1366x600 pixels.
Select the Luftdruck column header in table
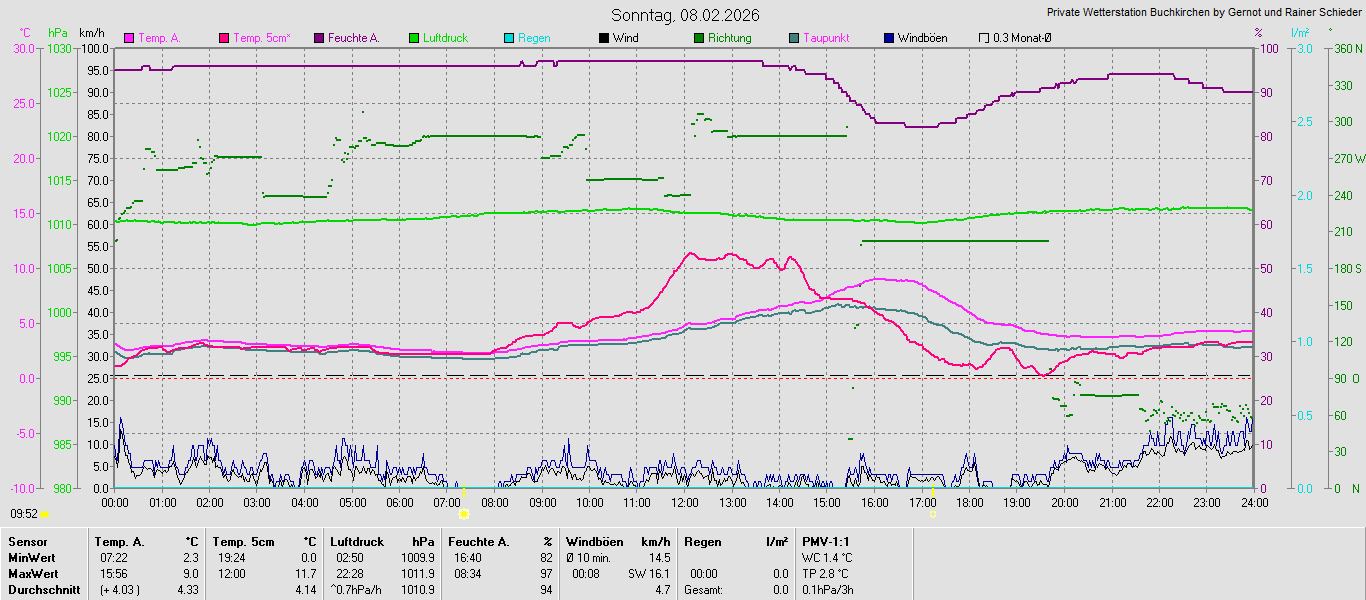click(x=357, y=542)
